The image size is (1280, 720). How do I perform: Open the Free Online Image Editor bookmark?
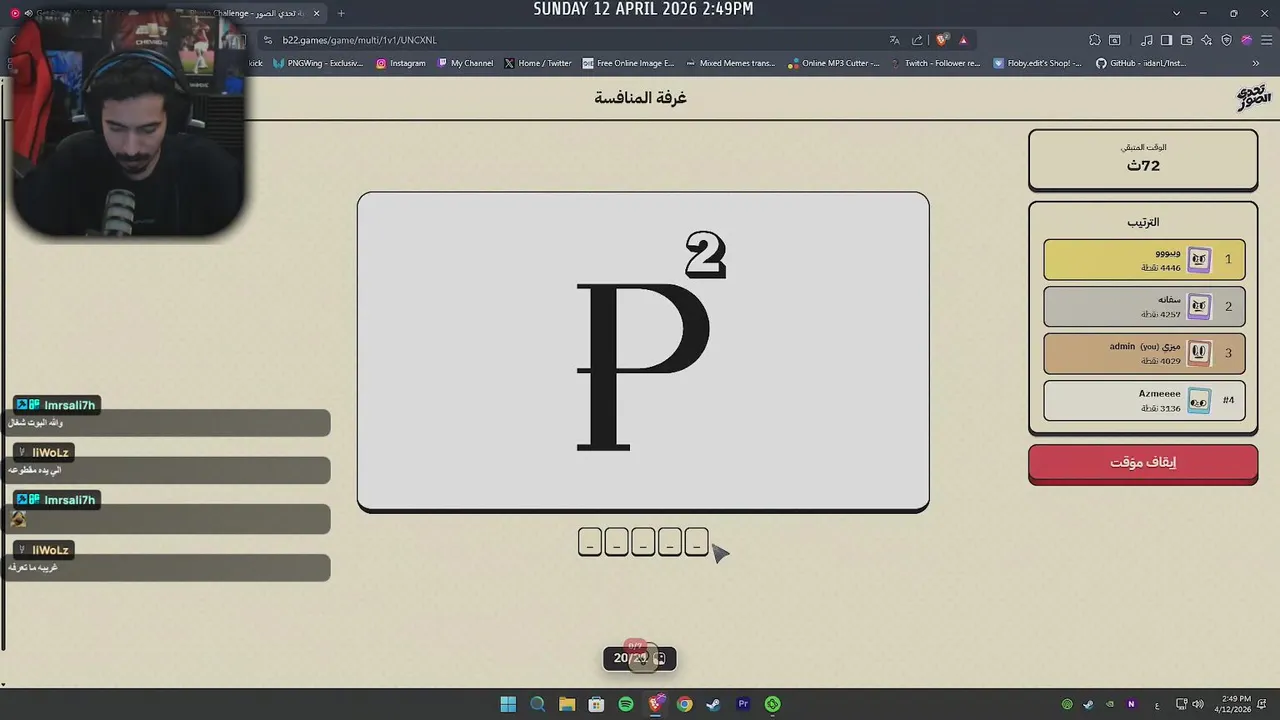[628, 63]
